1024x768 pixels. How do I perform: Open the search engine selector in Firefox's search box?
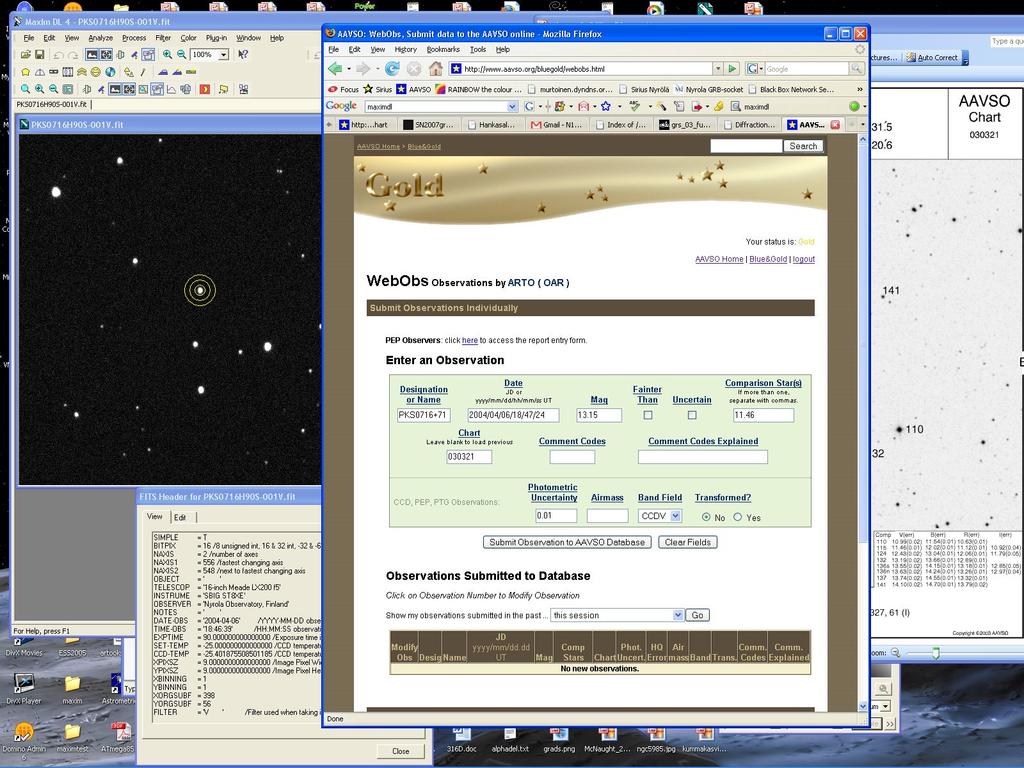754,69
